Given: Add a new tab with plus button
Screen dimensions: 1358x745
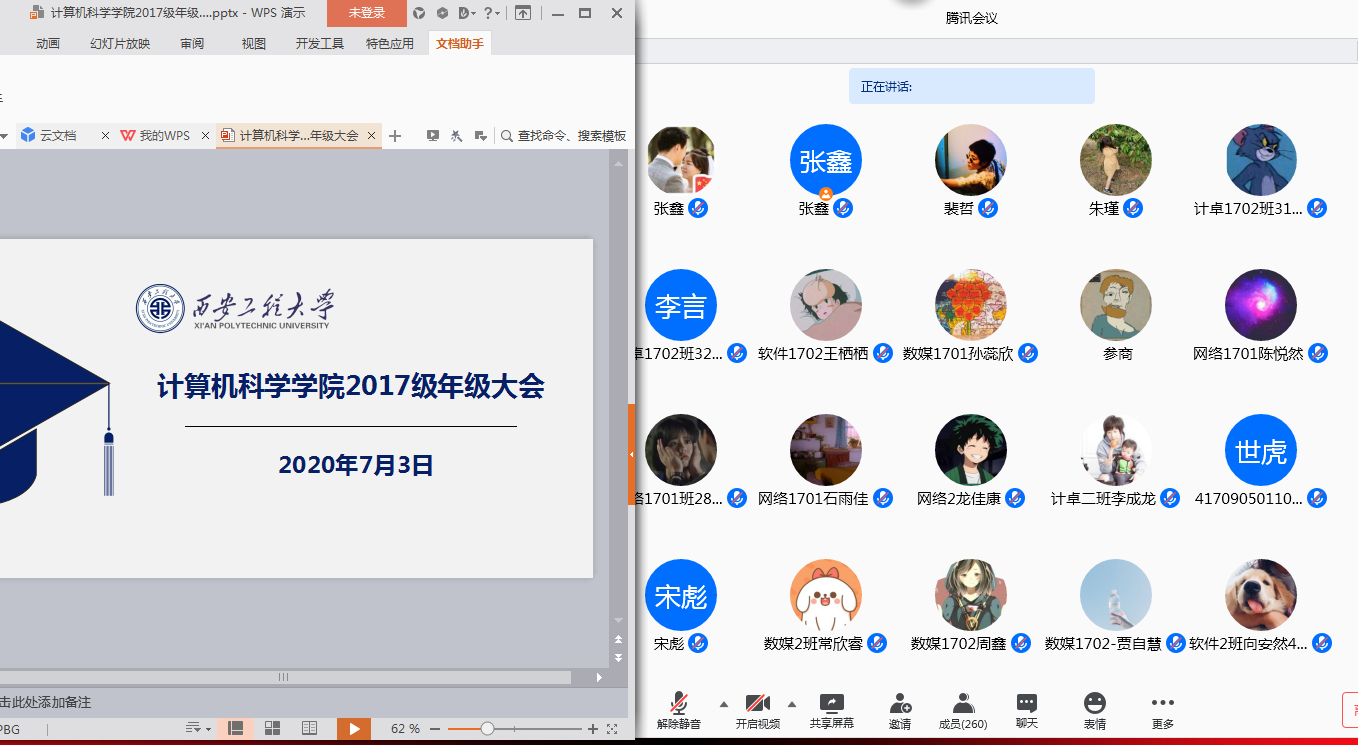Looking at the screenshot, I should [395, 136].
